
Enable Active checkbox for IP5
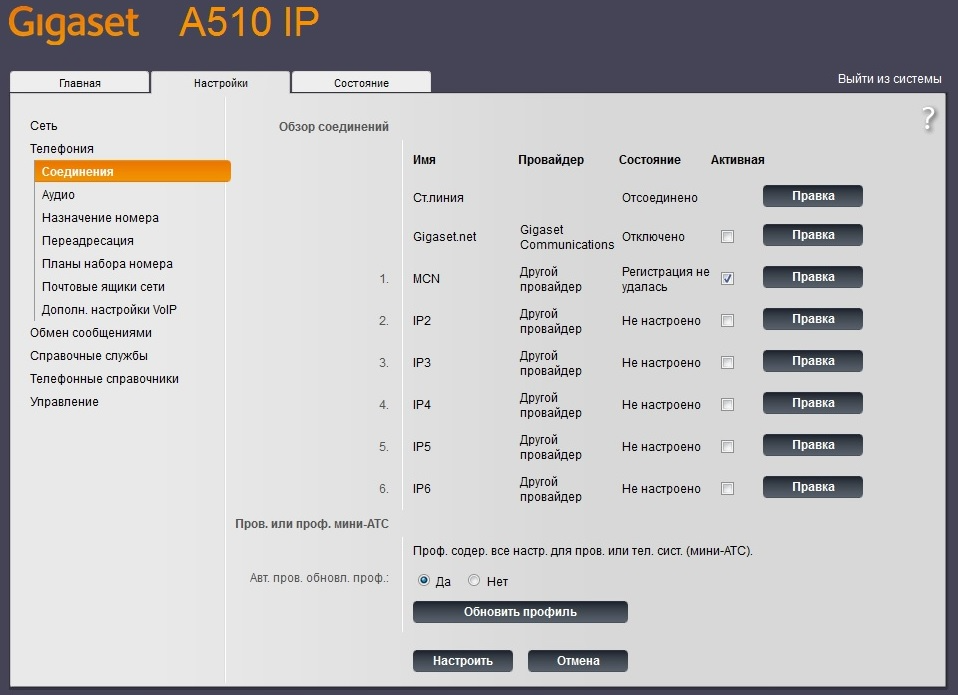pyautogui.click(x=727, y=446)
